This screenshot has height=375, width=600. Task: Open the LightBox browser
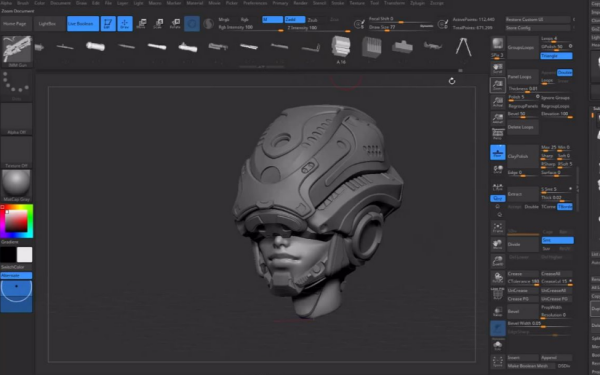tap(47, 23)
